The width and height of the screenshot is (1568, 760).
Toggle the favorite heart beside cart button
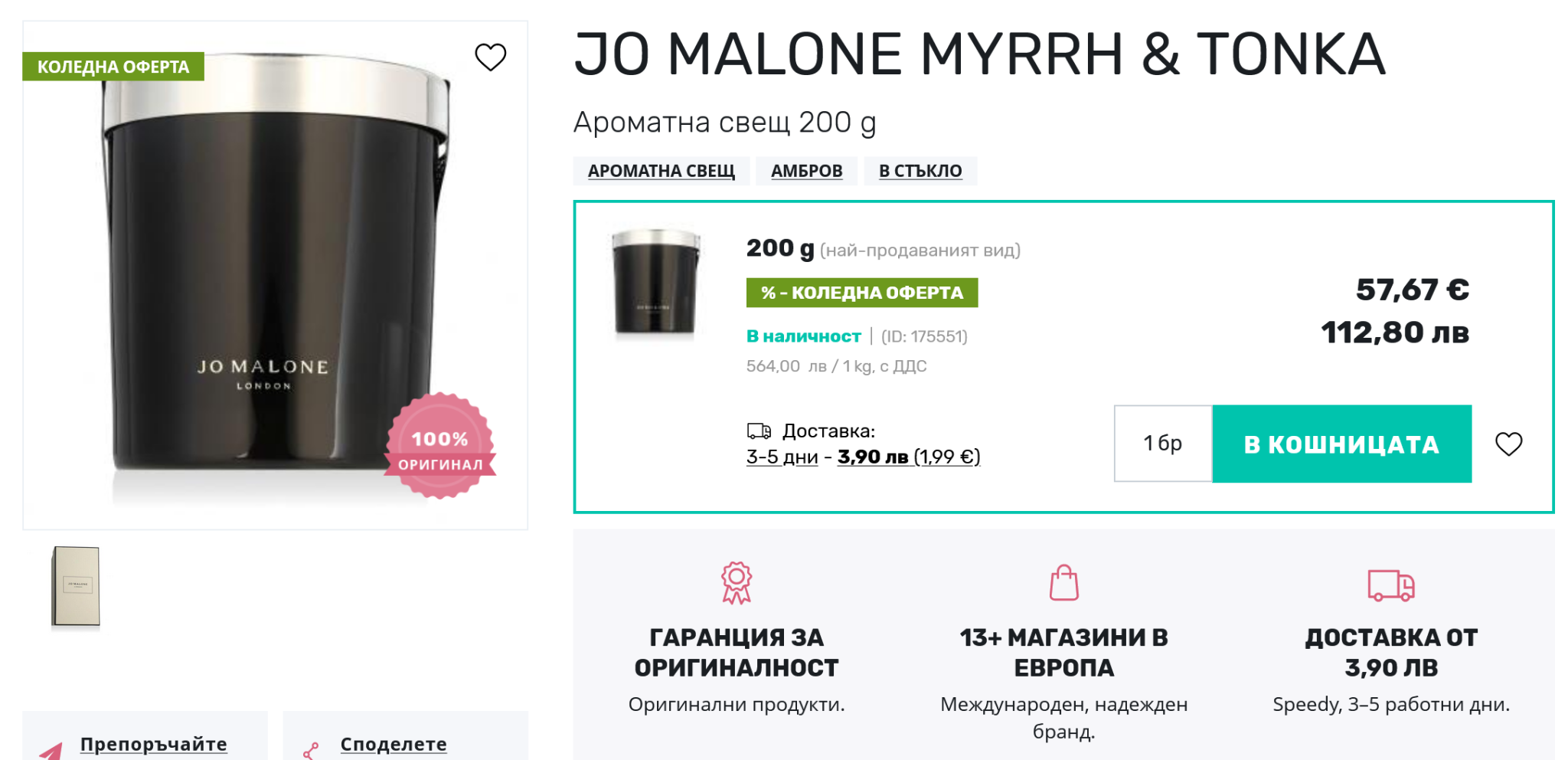click(1508, 444)
